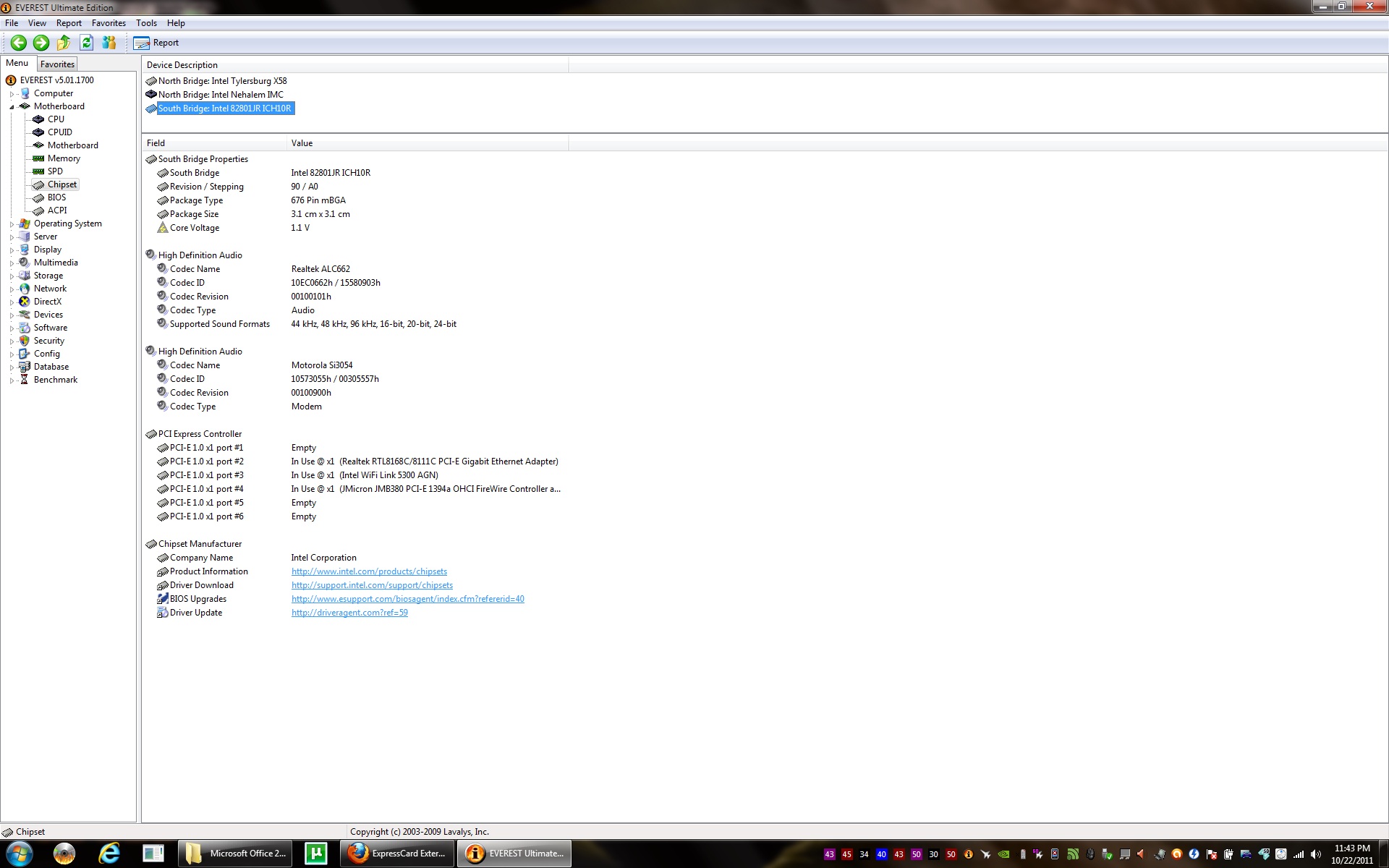Click the green Forward arrow button
This screenshot has width=1389, height=868.
click(x=41, y=43)
